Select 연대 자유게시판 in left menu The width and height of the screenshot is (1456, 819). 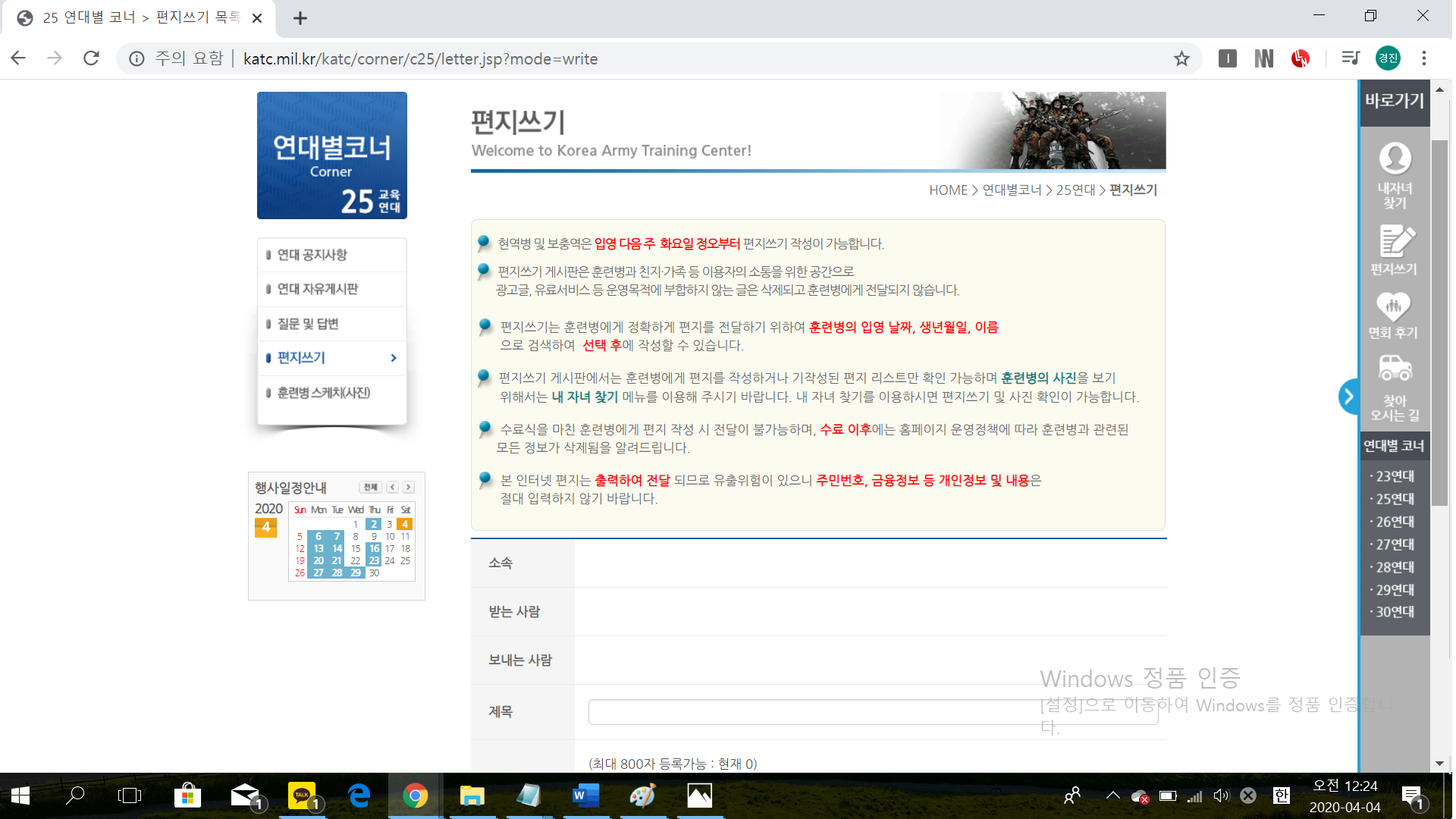point(318,289)
